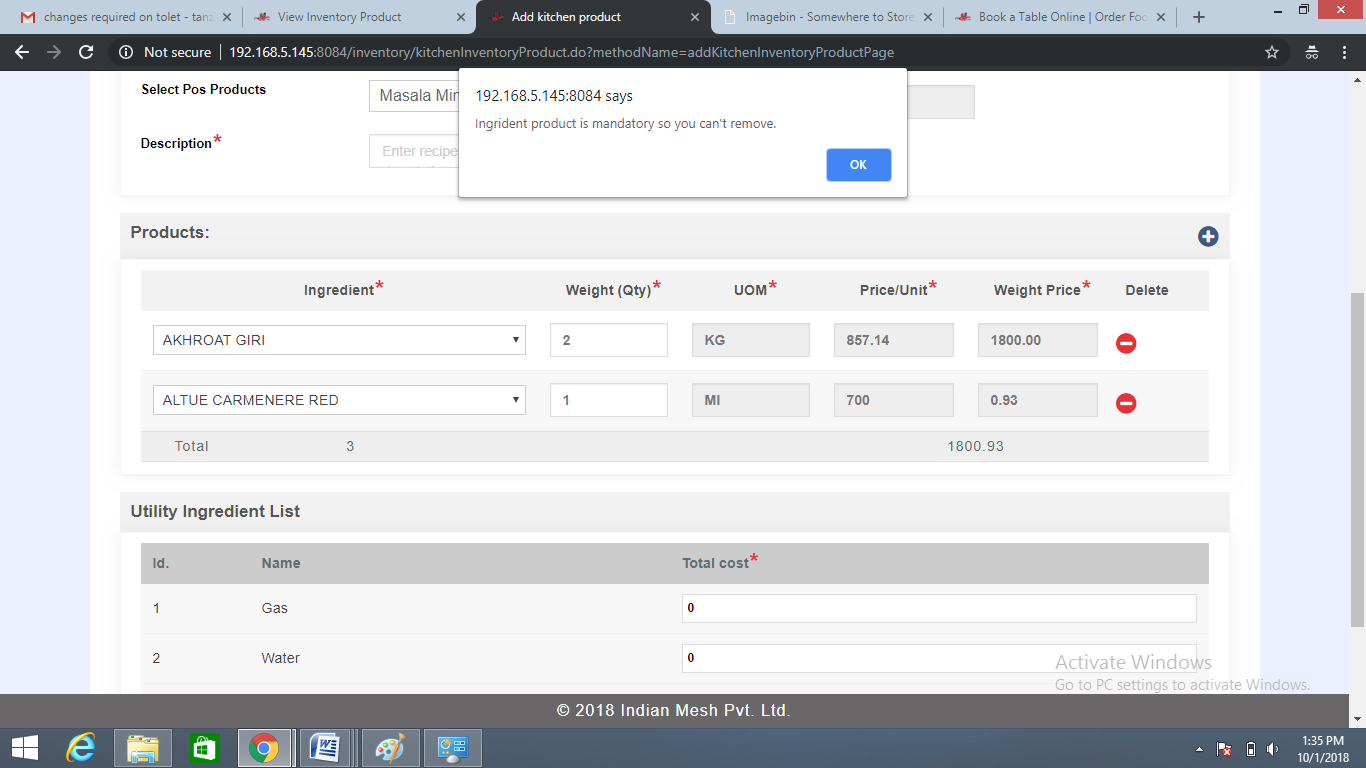Open the Select Pos Products dropdown

tap(414, 96)
